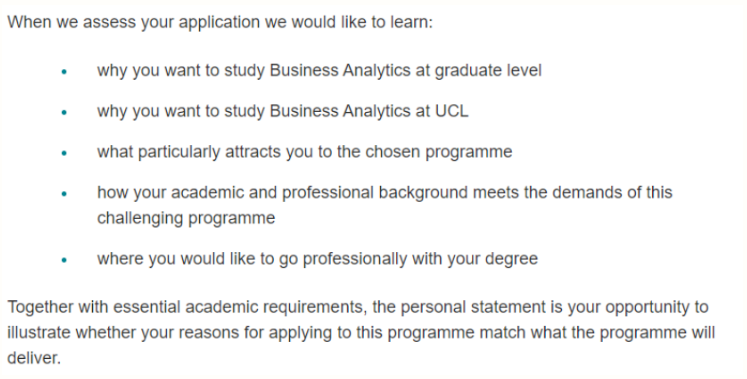Click 'academic and professional background' text

click(x=319, y=193)
